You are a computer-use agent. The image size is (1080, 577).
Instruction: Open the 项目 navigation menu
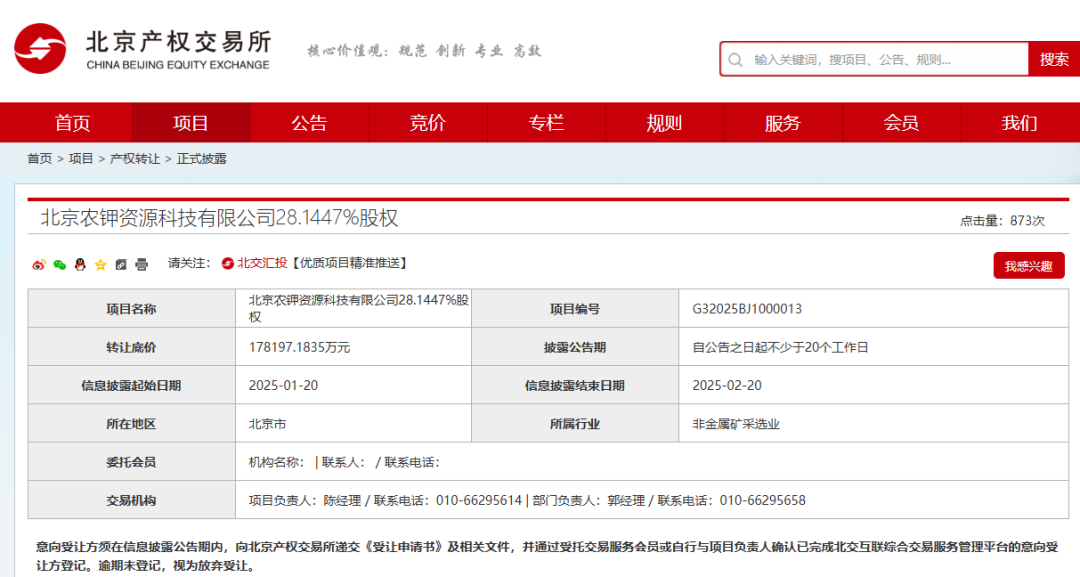point(191,123)
